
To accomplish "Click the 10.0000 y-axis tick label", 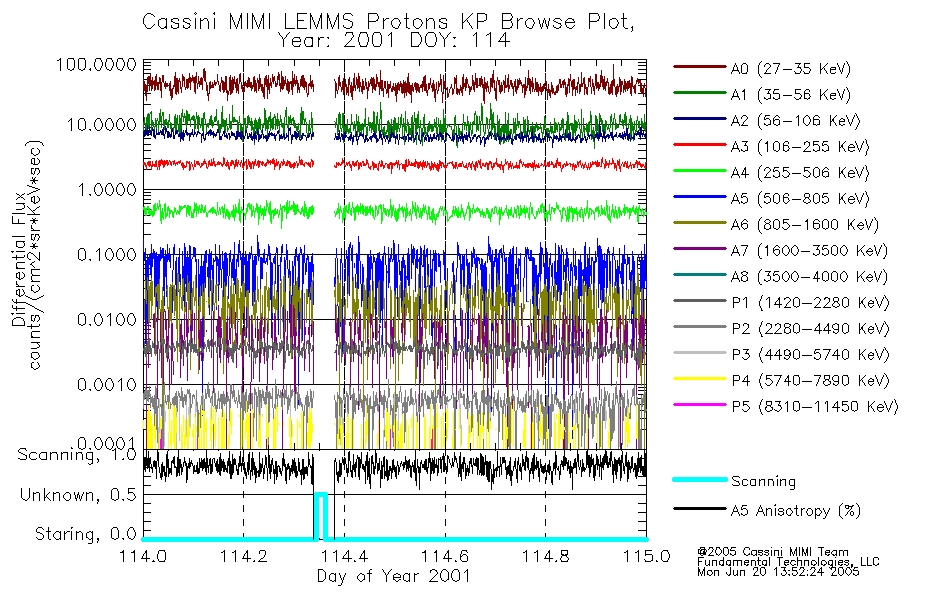I will pos(101,125).
